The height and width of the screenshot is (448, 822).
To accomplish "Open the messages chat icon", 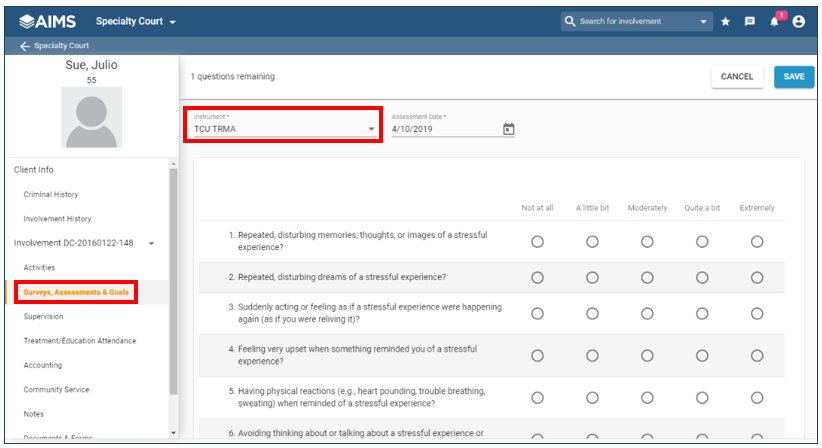I will pos(750,21).
